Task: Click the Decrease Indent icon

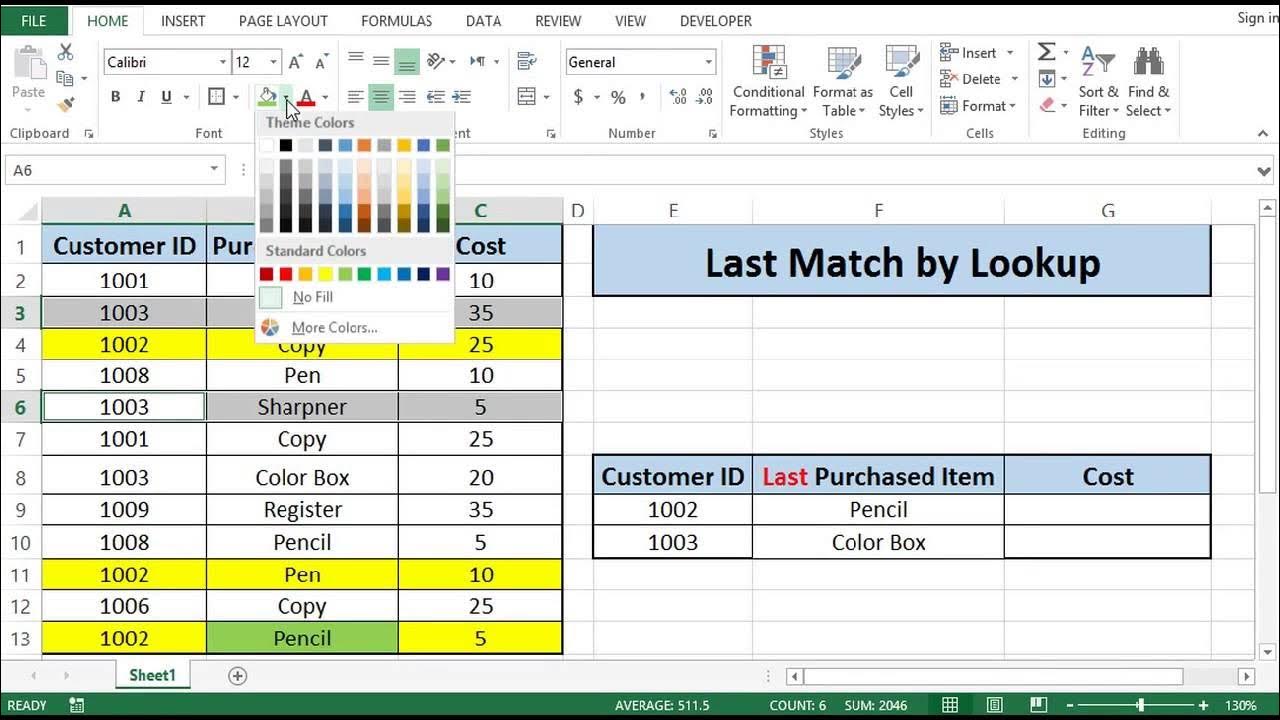Action: [436, 97]
